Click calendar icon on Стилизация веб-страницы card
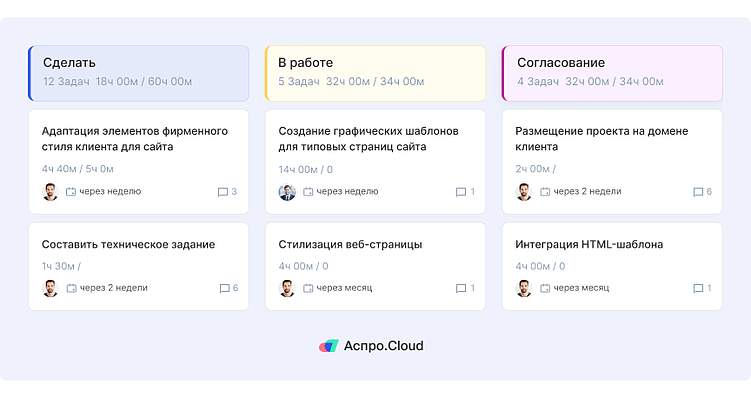The width and height of the screenshot is (751, 398). (x=308, y=288)
